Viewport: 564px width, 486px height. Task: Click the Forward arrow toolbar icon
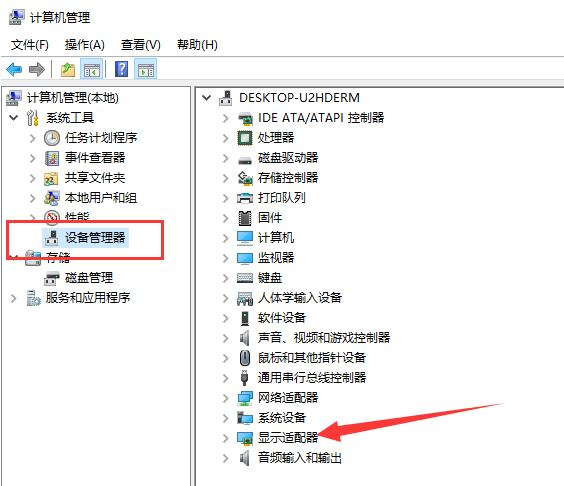coord(37,69)
